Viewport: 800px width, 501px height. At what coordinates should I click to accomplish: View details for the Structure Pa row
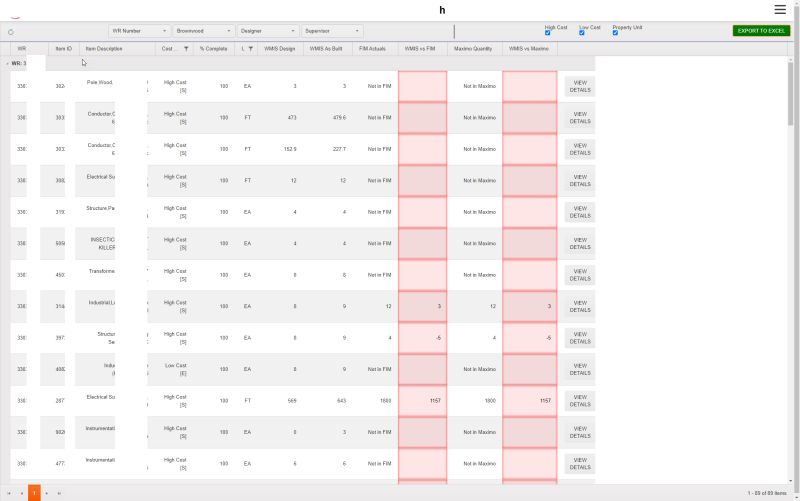click(580, 212)
